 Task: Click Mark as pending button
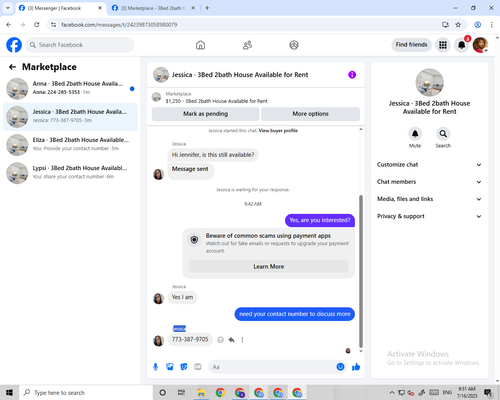[x=205, y=114]
